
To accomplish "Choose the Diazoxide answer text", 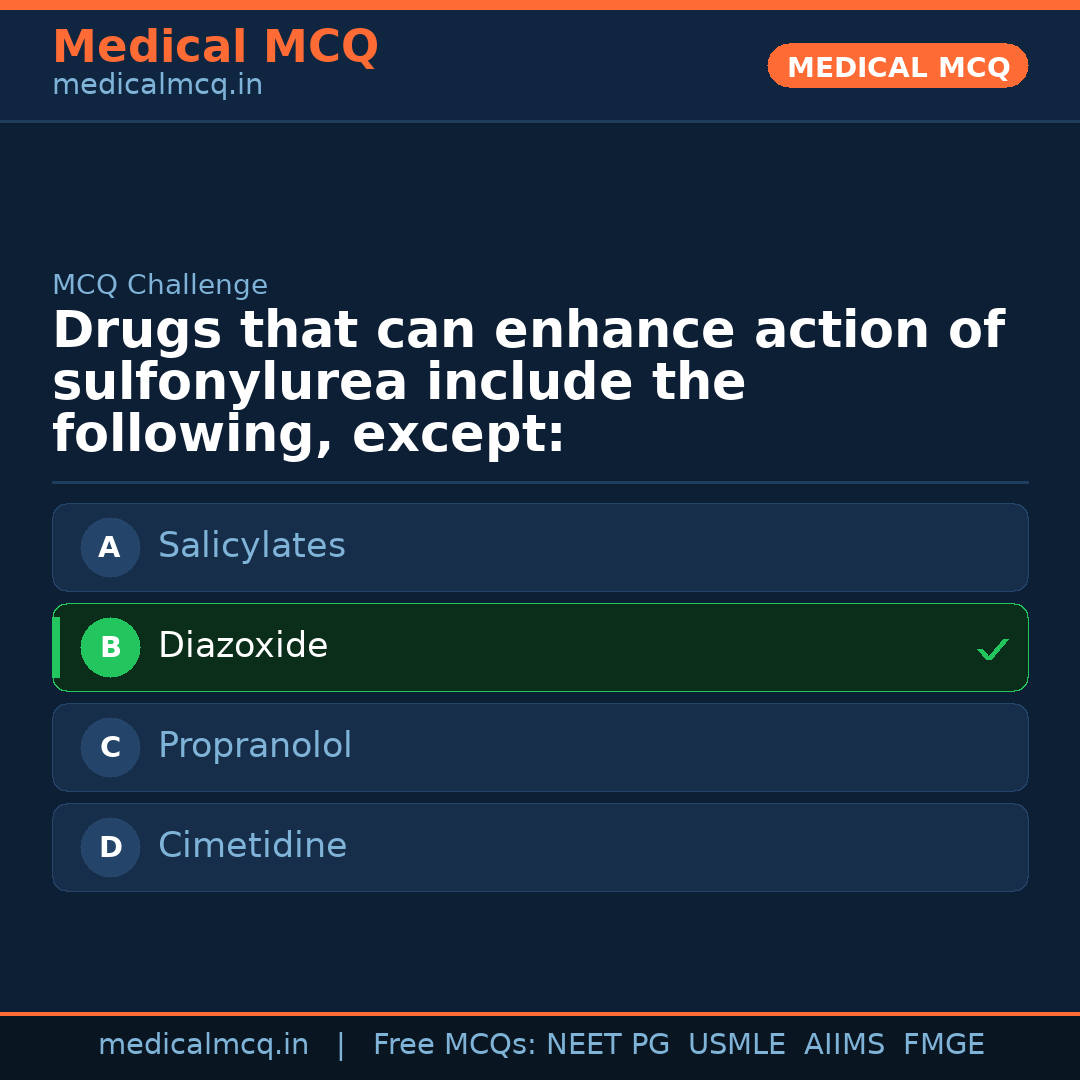I will (243, 646).
